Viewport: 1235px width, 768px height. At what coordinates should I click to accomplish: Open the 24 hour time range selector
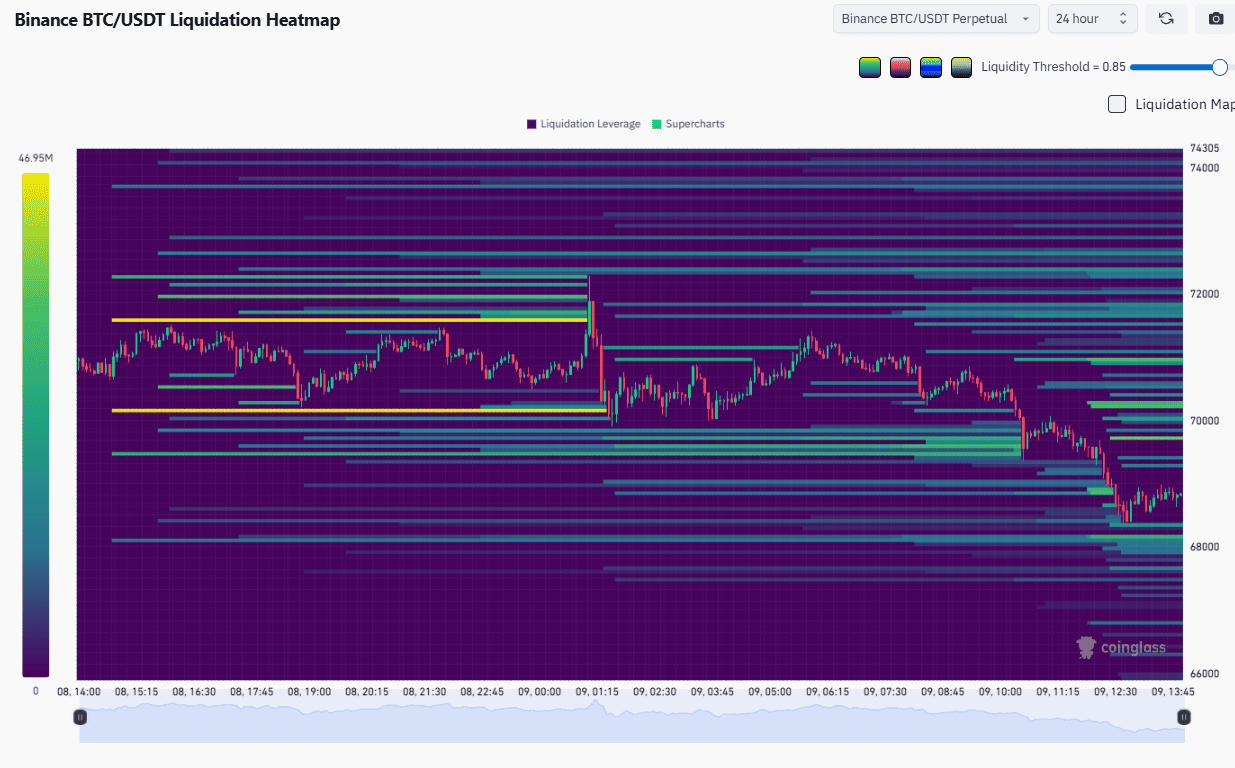coord(1092,18)
